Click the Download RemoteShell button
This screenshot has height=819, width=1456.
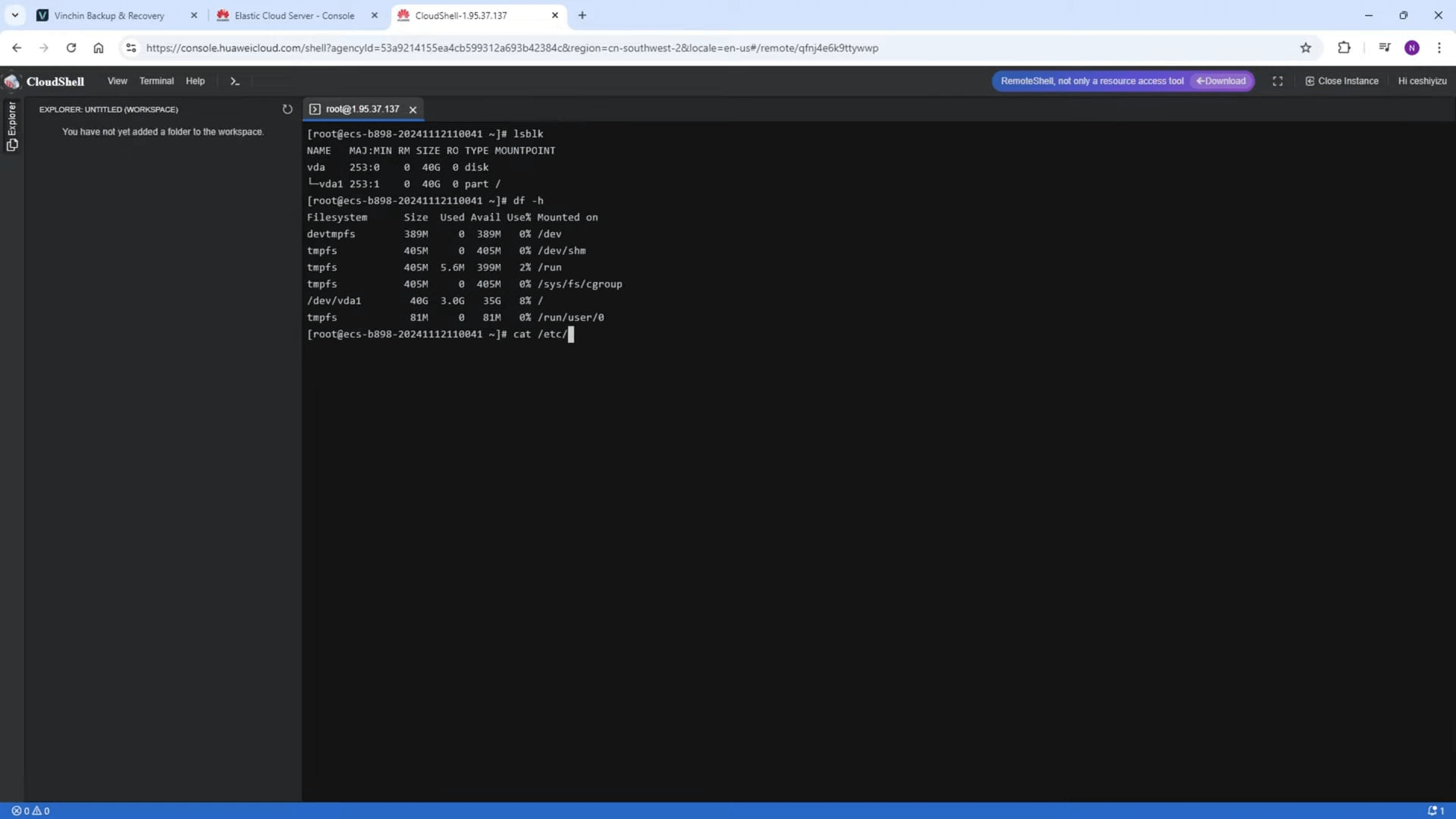tap(1221, 81)
